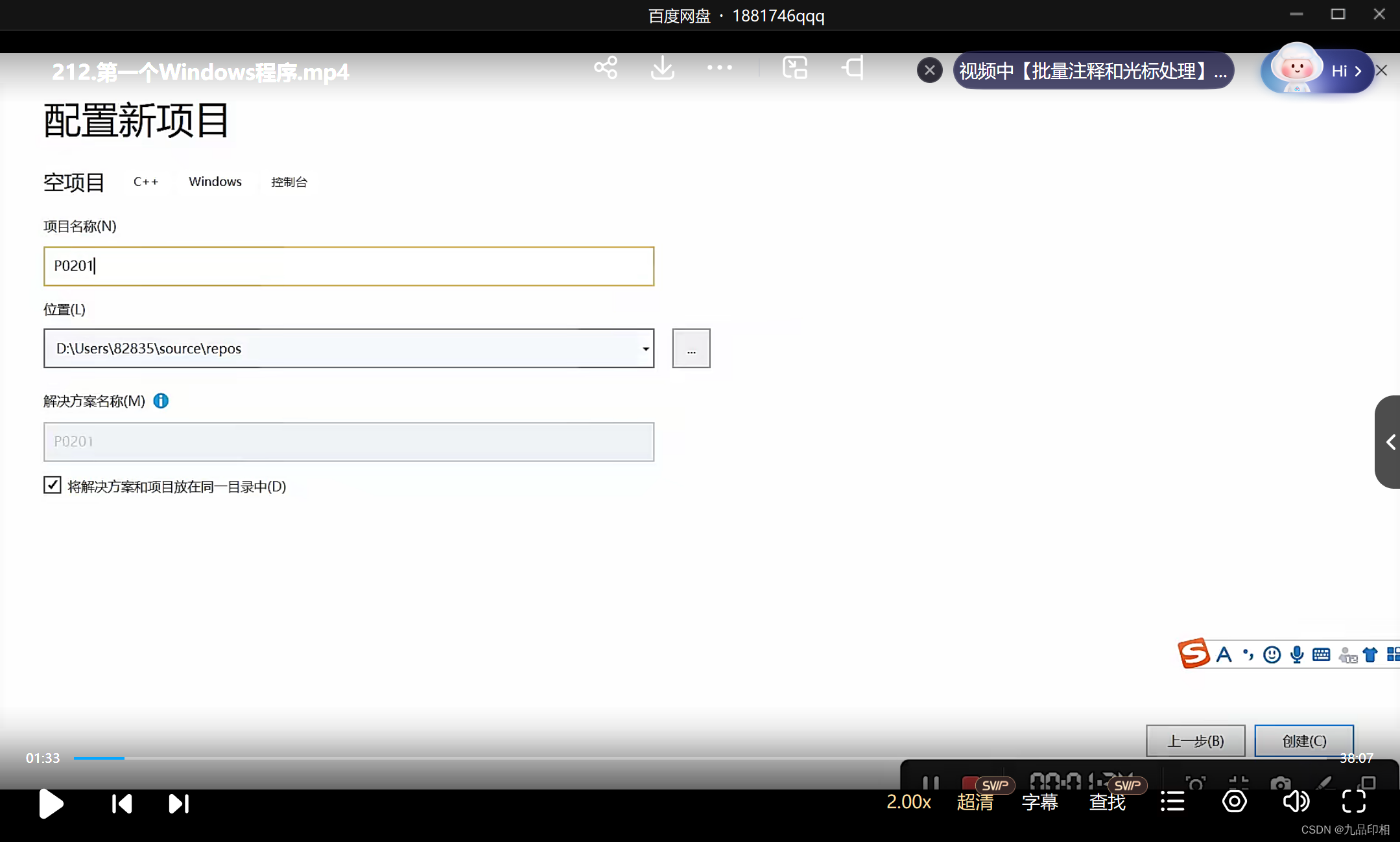Click the volume speaker icon
Viewport: 1400px width, 842px height.
1296,802
